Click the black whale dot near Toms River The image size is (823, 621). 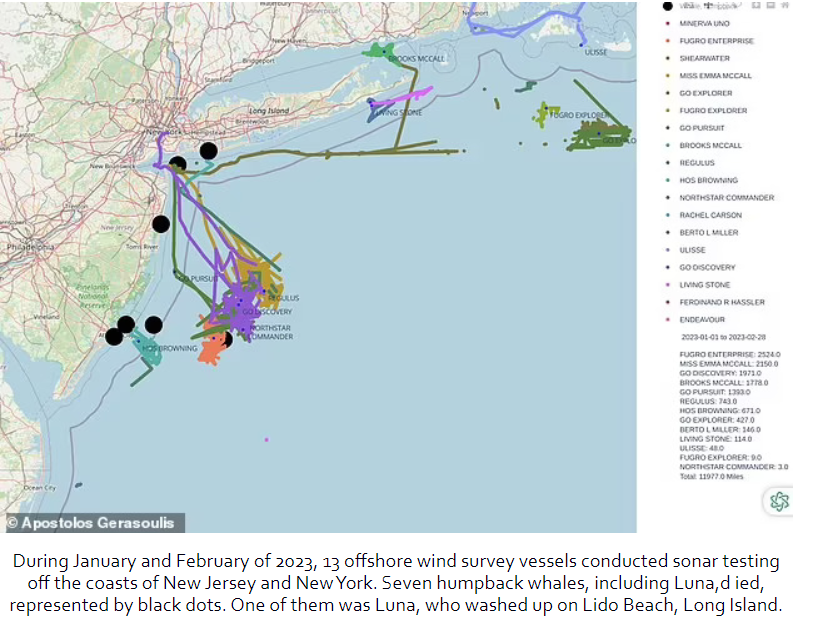tap(160, 224)
